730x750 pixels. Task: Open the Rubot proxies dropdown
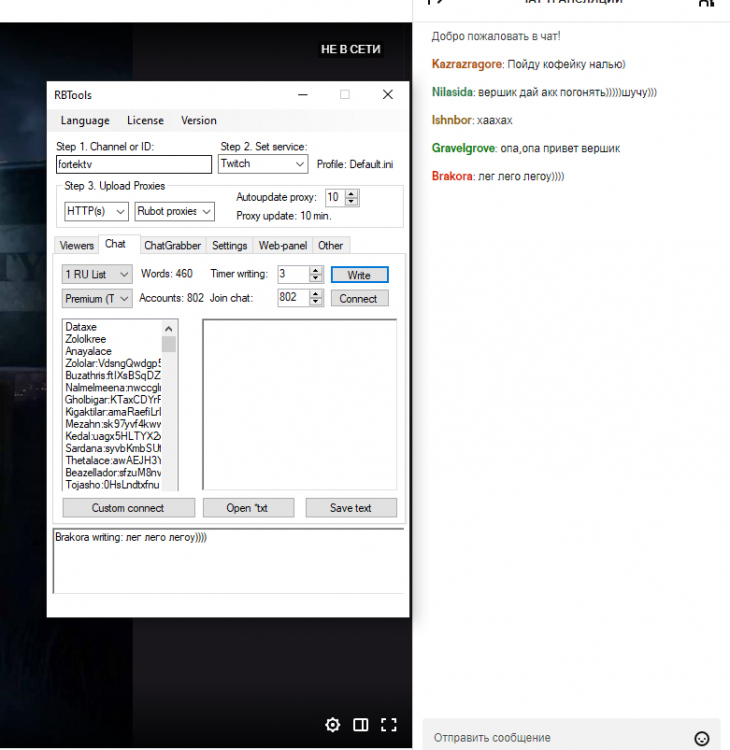pyautogui.click(x=206, y=211)
